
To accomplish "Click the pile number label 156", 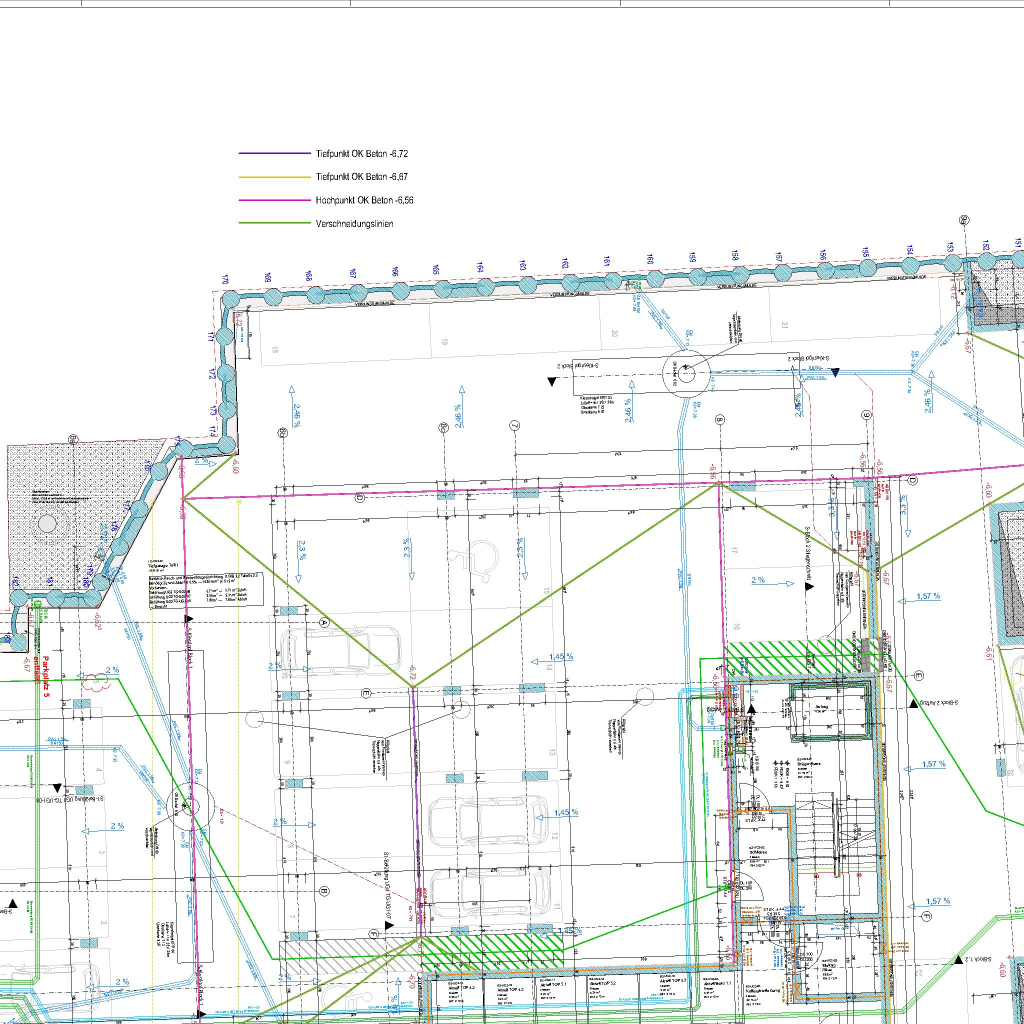I will [823, 255].
